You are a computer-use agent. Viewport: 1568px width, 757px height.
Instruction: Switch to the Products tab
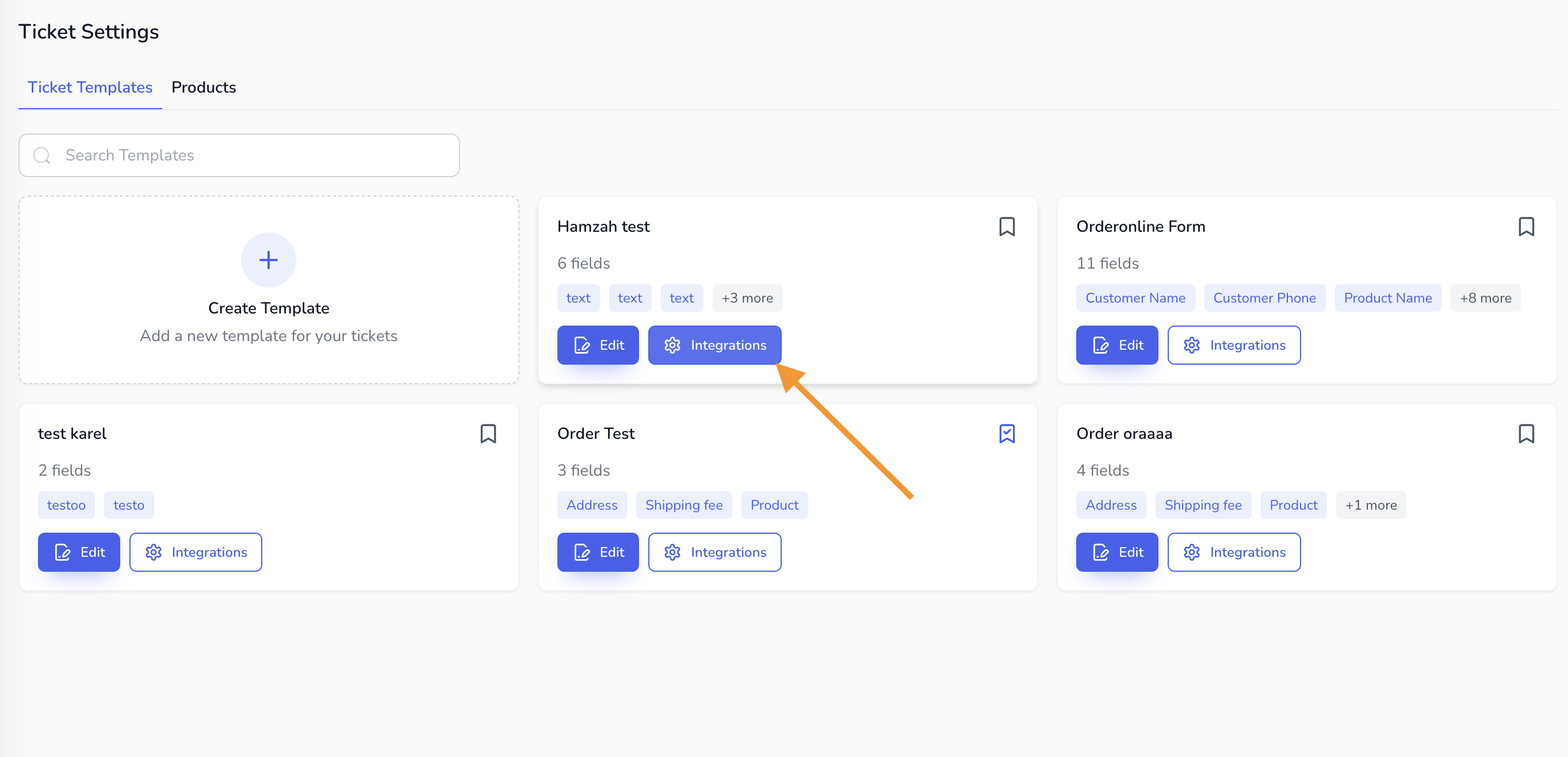point(203,87)
